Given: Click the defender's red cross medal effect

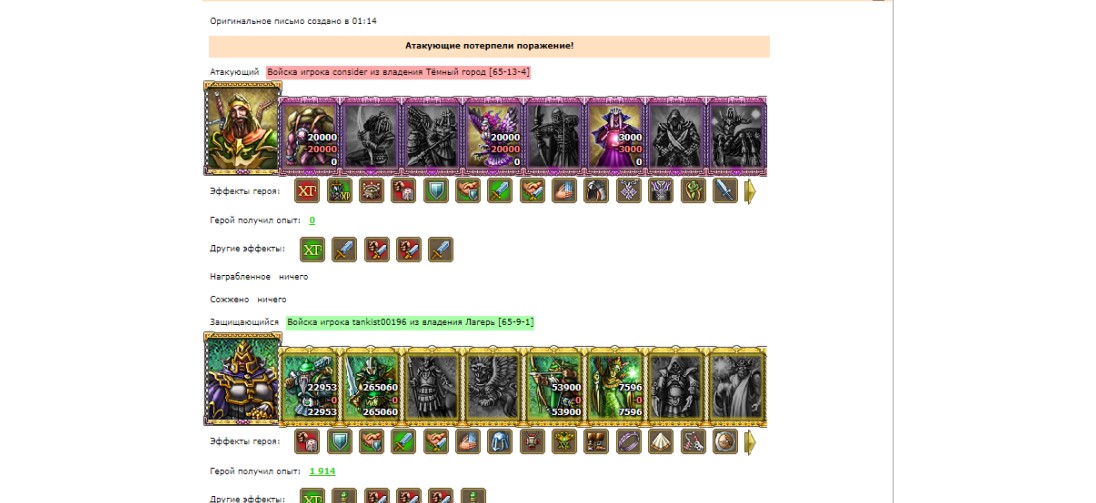Looking at the screenshot, I should pyautogui.click(x=532, y=442).
